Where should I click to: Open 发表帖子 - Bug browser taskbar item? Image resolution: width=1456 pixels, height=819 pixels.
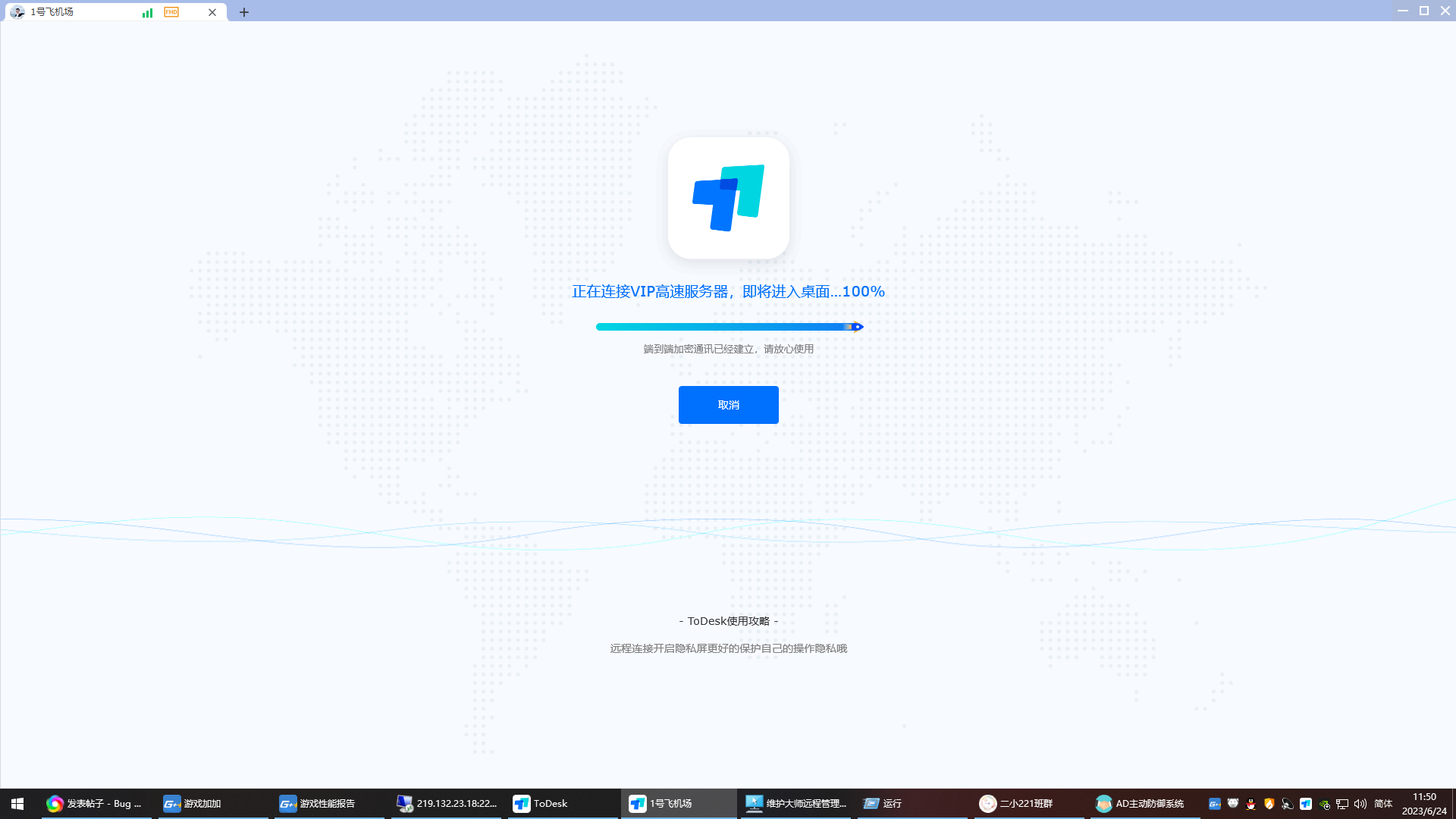coord(96,803)
